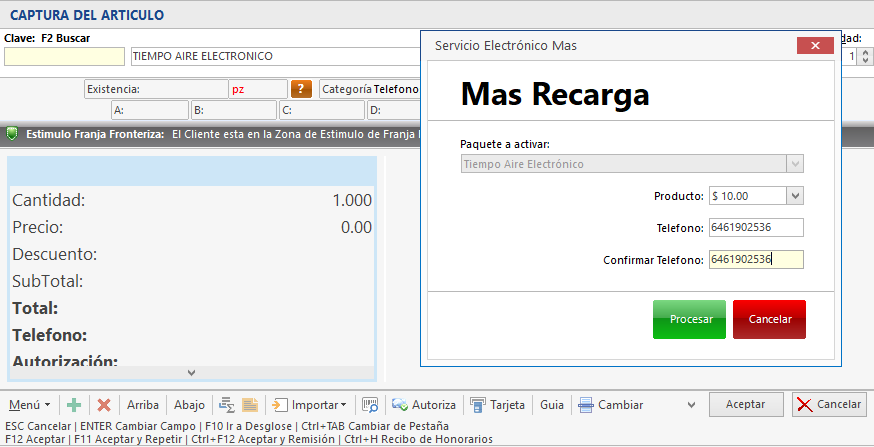The width and height of the screenshot is (874, 447).
Task: Click the TIEMPO AIRE ELECTRONICO description field
Action: click(275, 56)
